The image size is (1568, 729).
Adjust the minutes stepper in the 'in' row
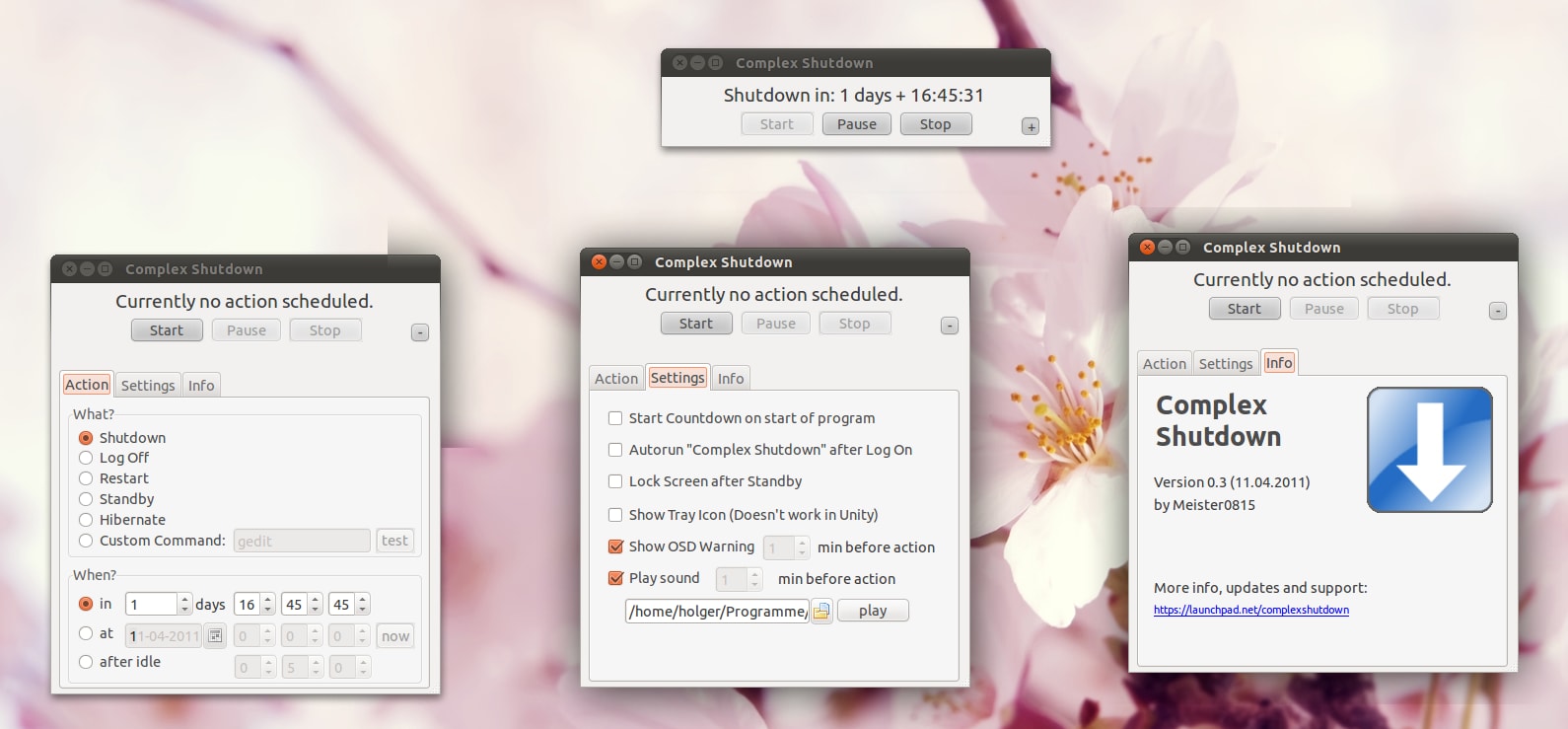coord(302,604)
